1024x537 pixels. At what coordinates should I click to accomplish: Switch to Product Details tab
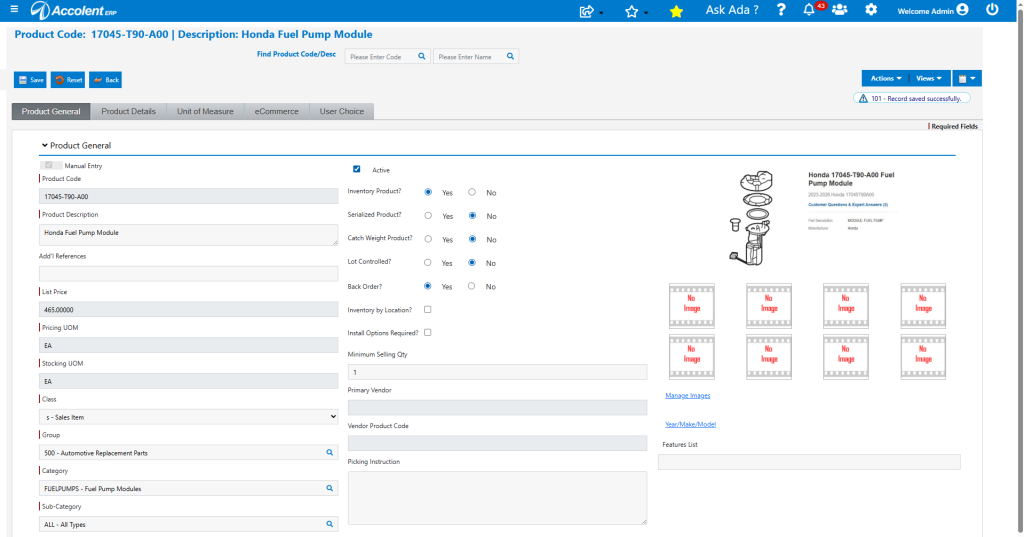click(x=129, y=111)
